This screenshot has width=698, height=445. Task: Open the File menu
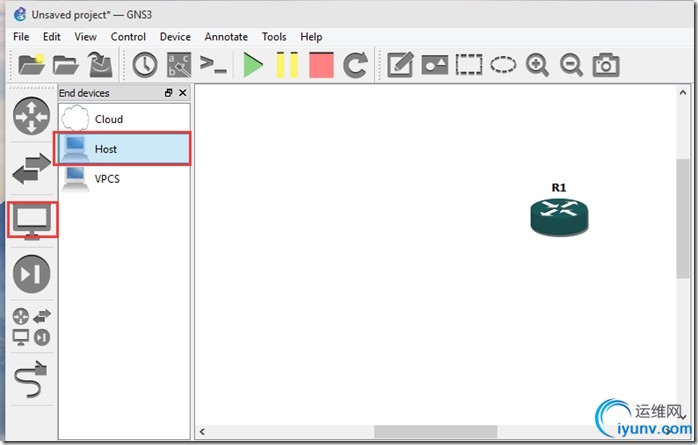[x=21, y=36]
